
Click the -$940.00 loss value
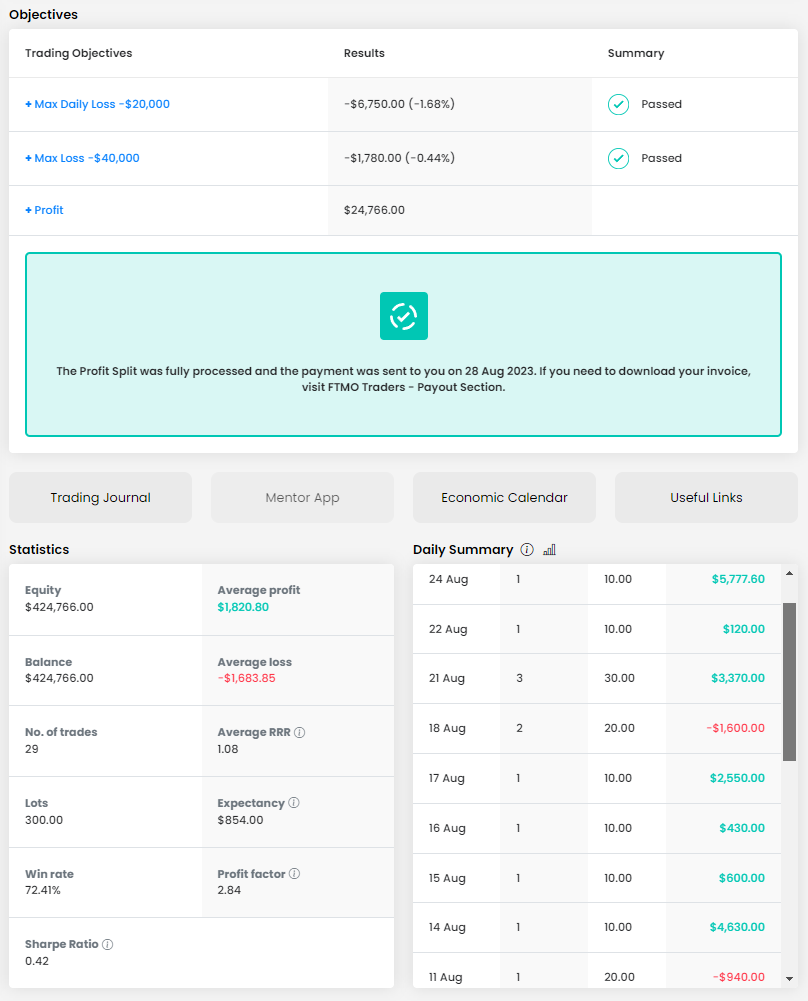pyautogui.click(x=738, y=977)
